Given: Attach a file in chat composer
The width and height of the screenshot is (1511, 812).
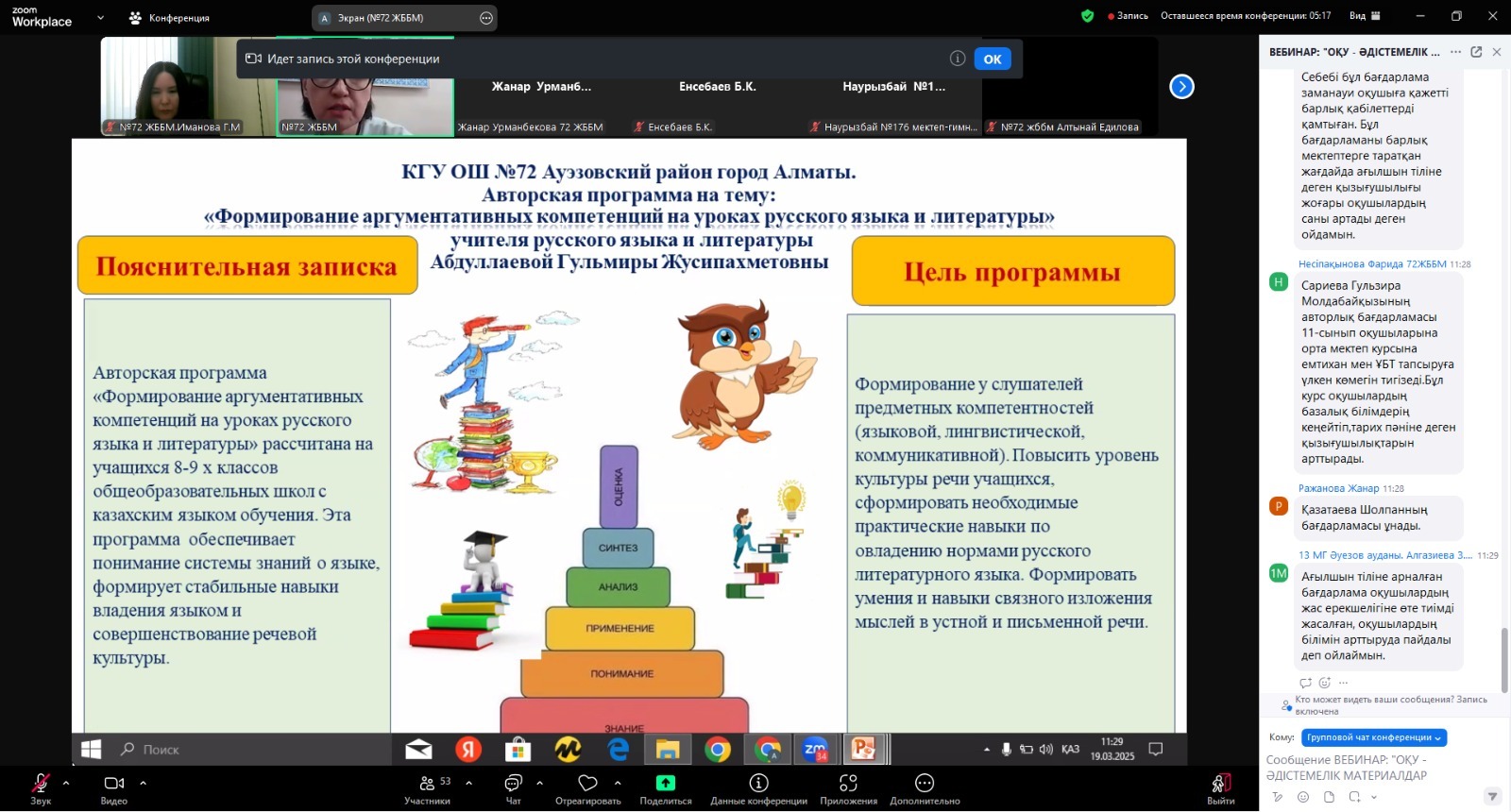Looking at the screenshot, I should point(1329,797).
